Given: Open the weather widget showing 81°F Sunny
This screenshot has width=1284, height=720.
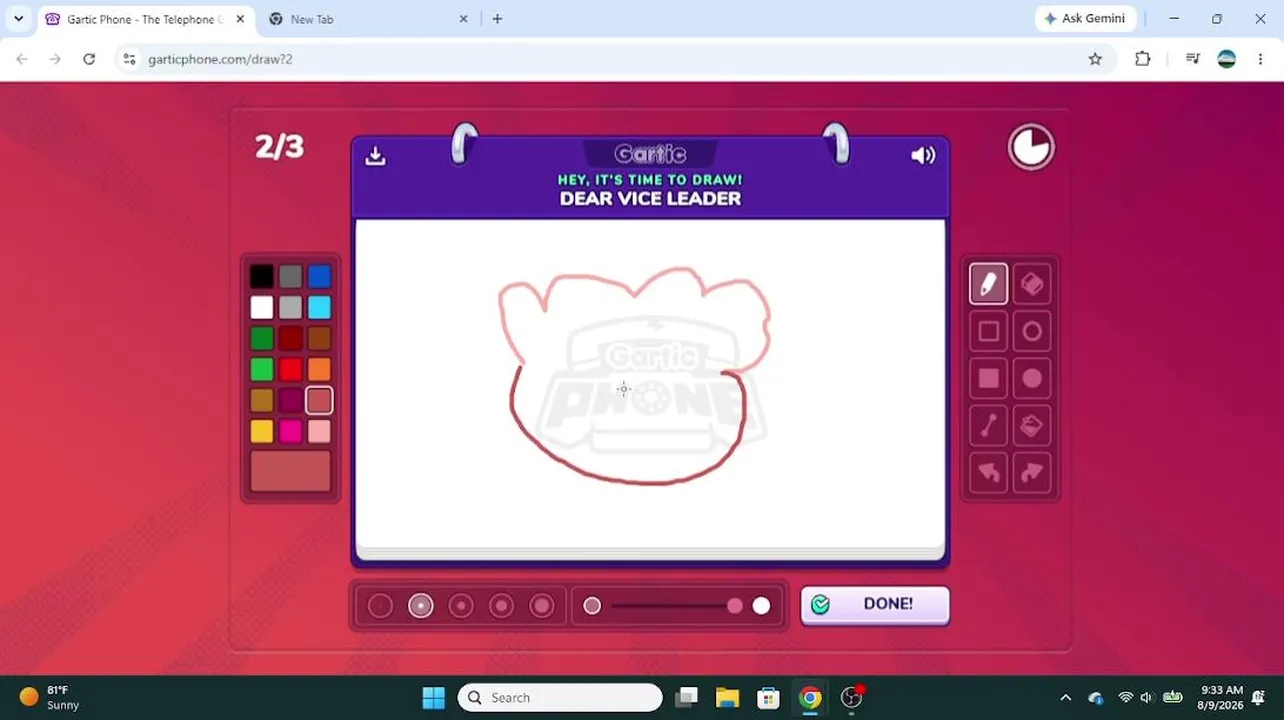Looking at the screenshot, I should 50,697.
